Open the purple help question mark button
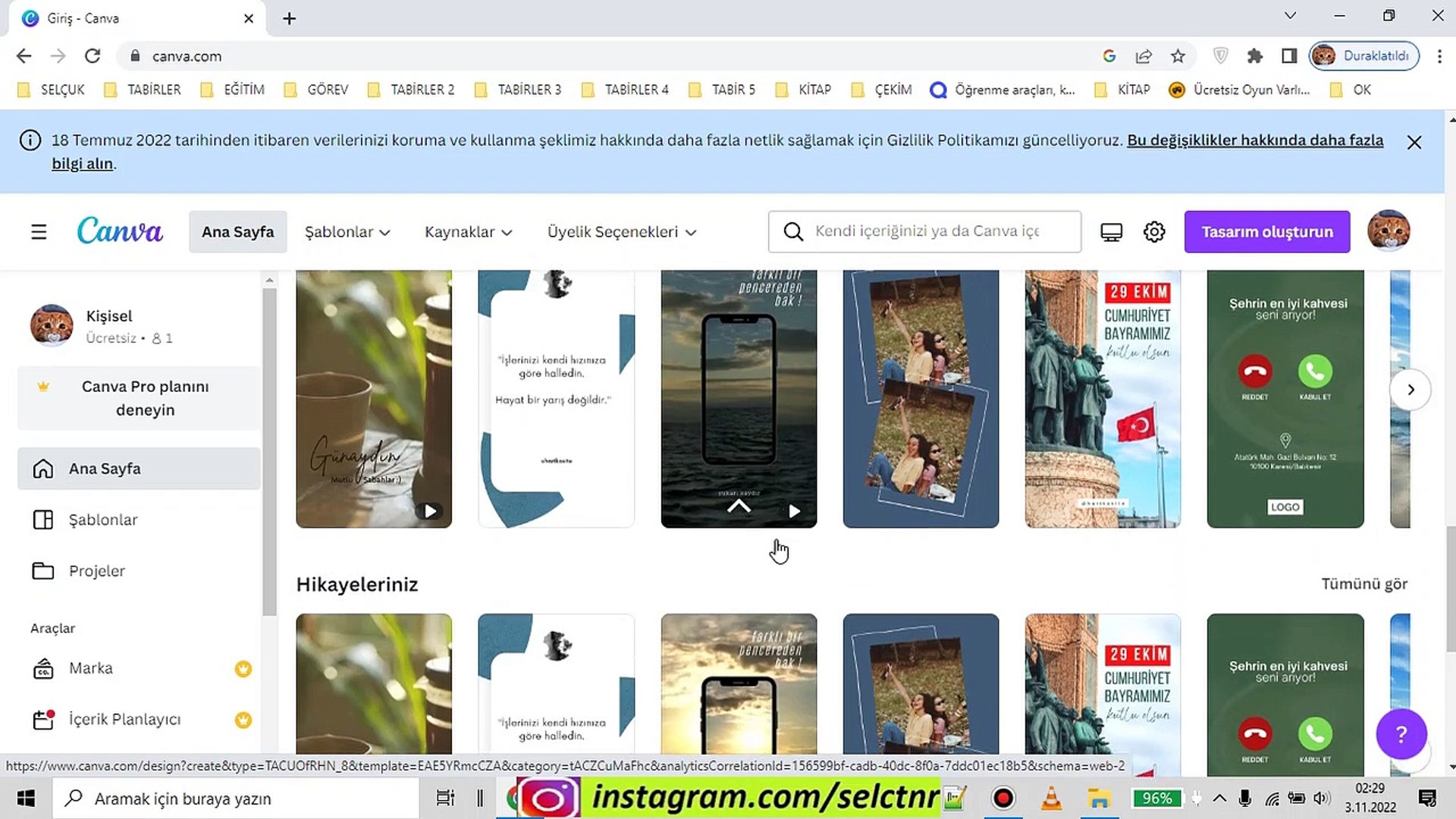The height and width of the screenshot is (819, 1456). (x=1401, y=734)
